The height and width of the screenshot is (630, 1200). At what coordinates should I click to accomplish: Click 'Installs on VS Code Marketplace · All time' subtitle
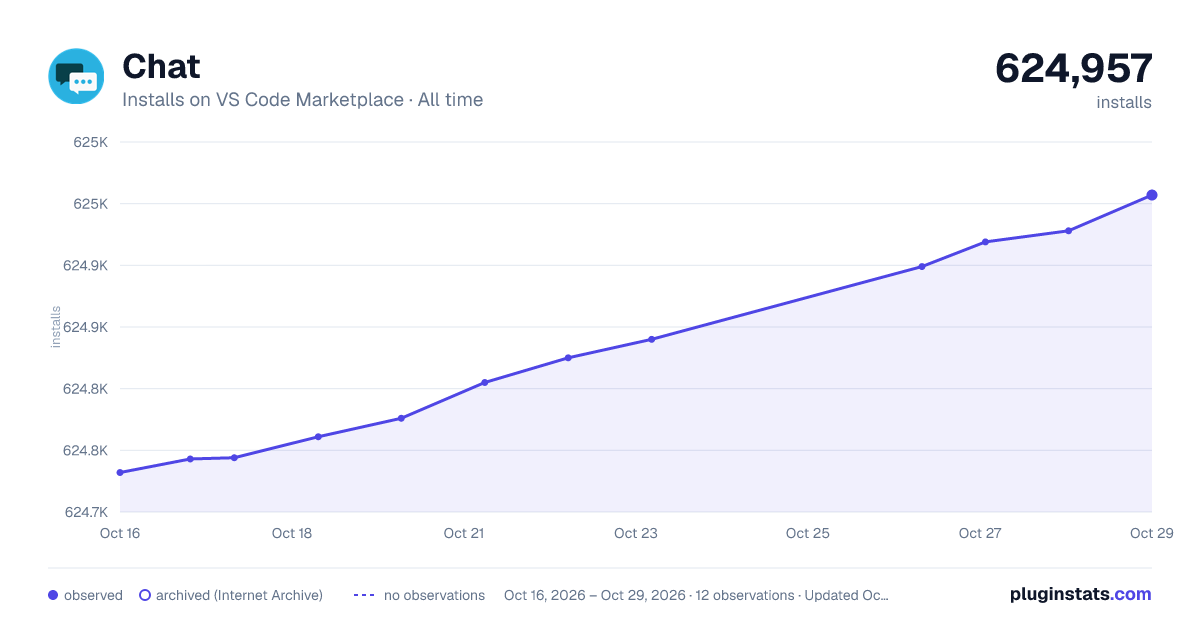click(x=302, y=100)
